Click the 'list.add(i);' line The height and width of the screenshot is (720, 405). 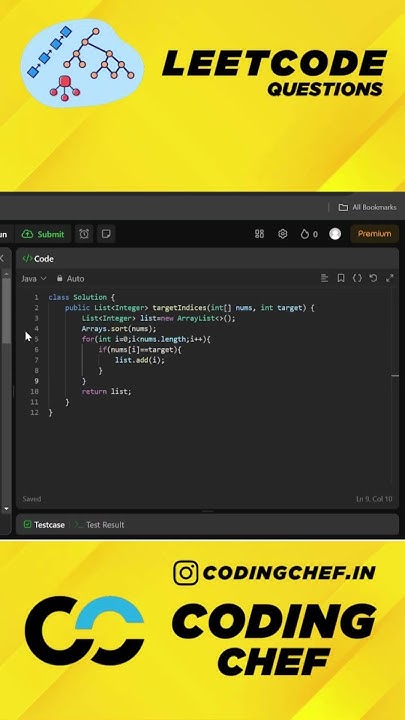pyautogui.click(x=140, y=360)
